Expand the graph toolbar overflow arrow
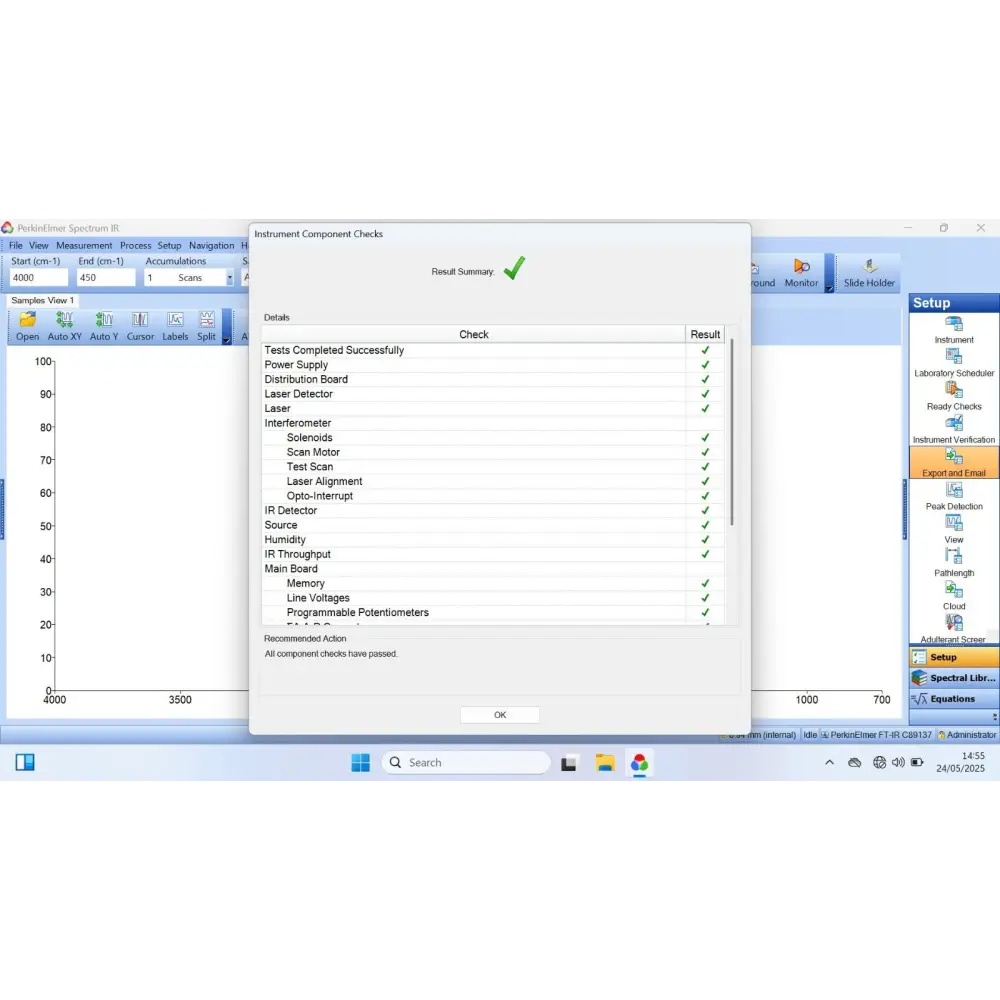This screenshot has width=1000, height=1000. click(x=226, y=340)
